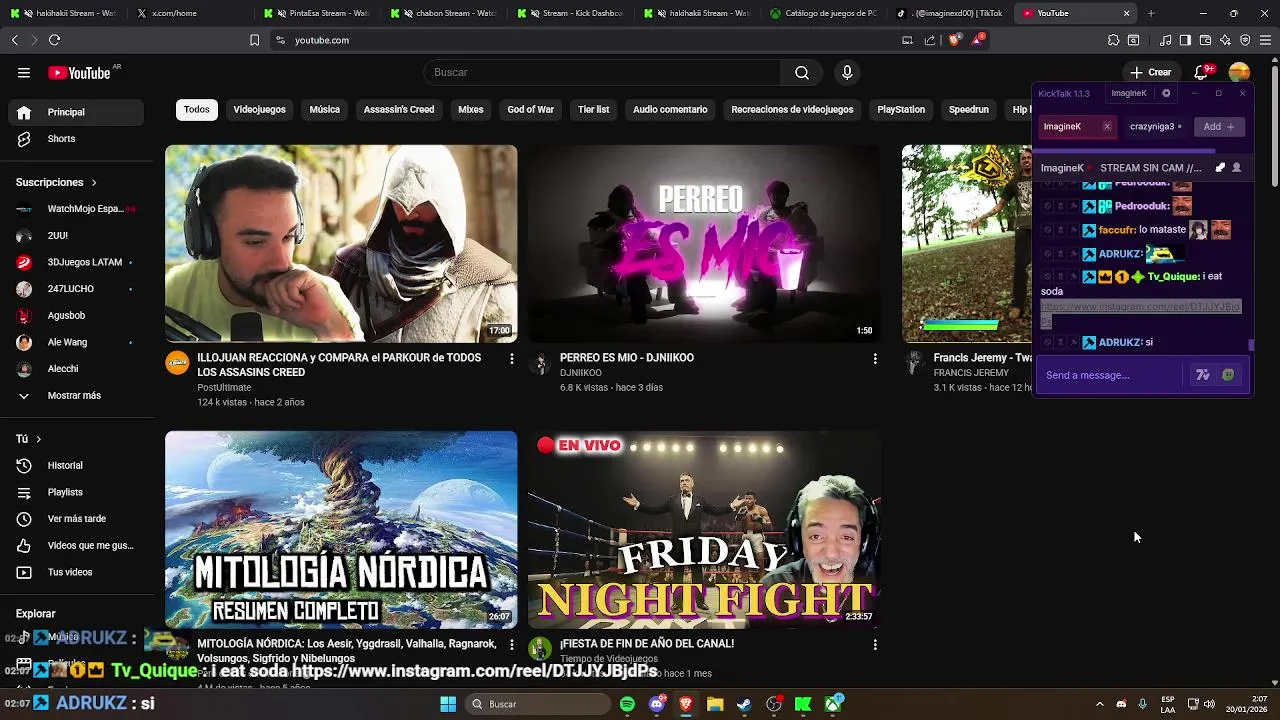Screen dimensions: 1280x720
Task: Open KickTalk chatters user icon
Action: pos(1237,168)
